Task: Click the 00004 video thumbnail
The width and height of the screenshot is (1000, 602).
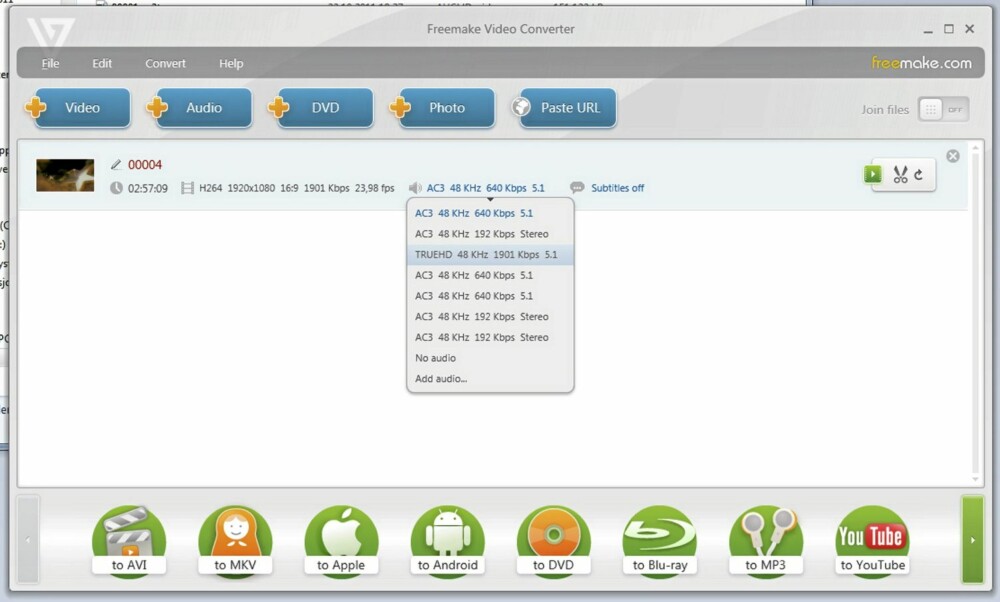Action: pos(65,175)
